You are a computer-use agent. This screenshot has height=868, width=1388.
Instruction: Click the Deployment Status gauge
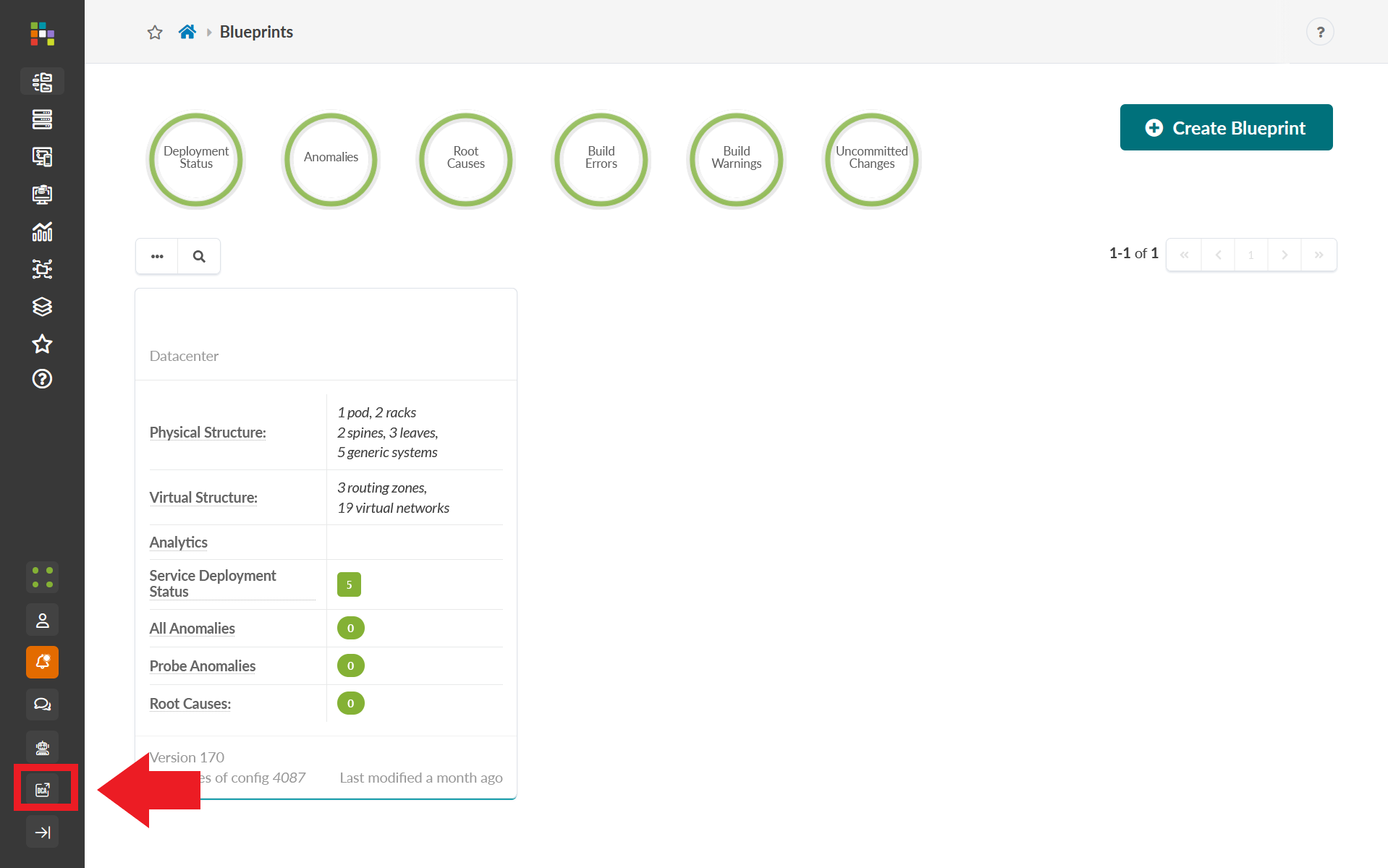click(196, 160)
